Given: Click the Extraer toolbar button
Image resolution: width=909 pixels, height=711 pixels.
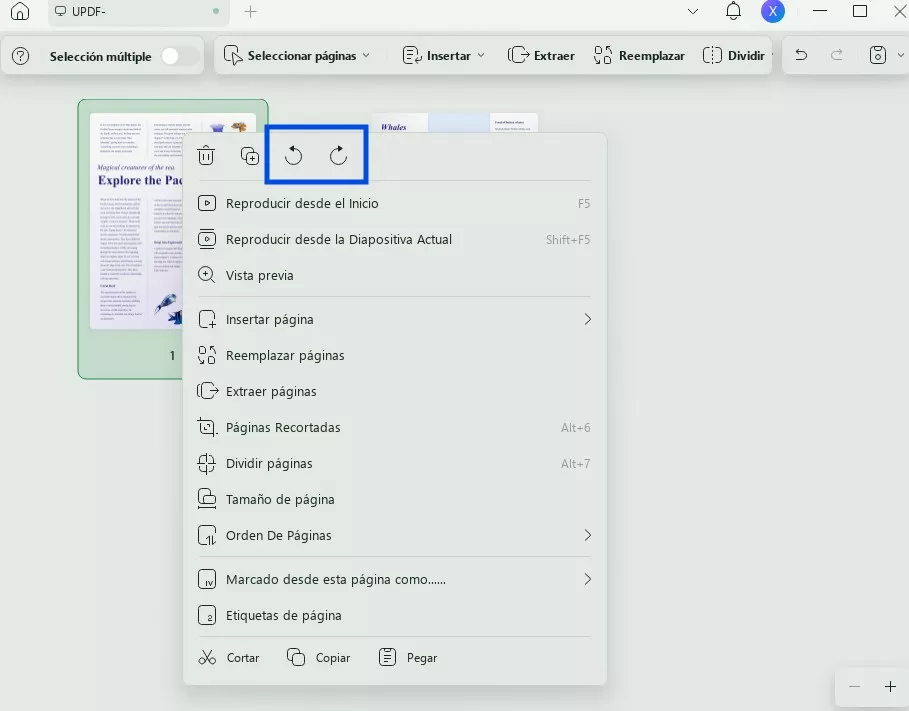Looking at the screenshot, I should [541, 56].
